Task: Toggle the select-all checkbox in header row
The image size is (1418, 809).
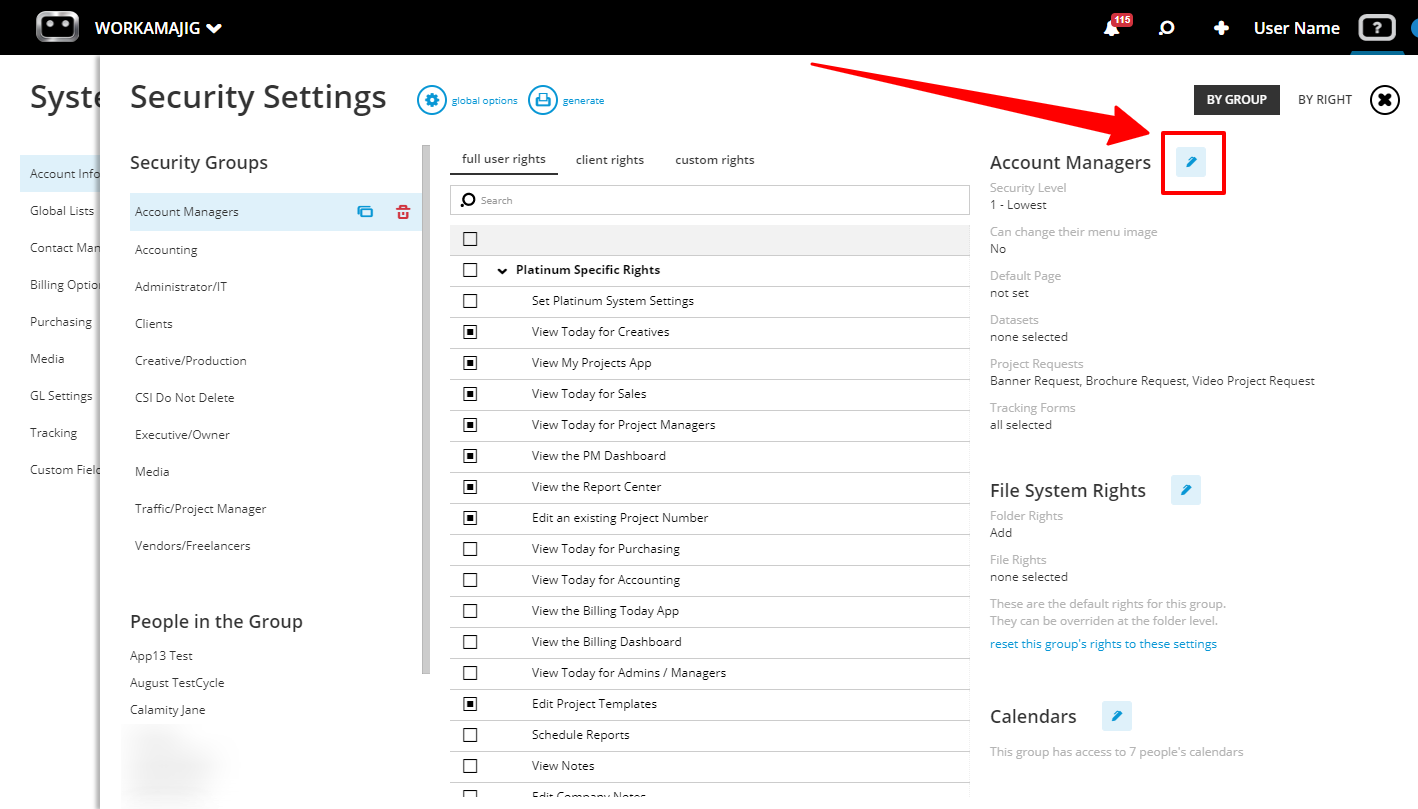Action: [x=470, y=239]
